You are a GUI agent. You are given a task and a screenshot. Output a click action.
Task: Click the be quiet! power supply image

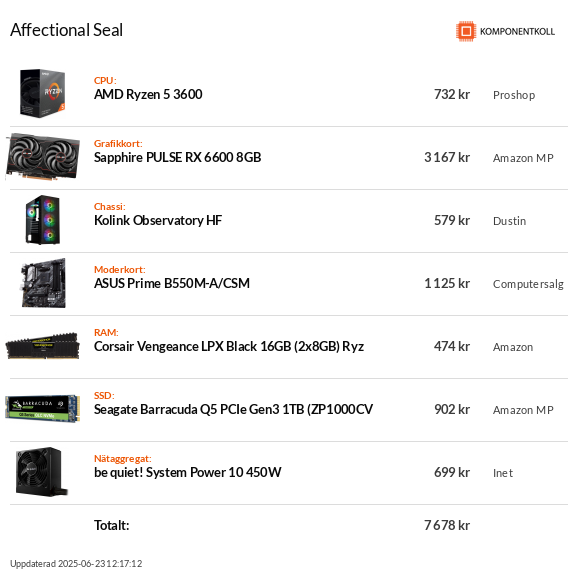click(x=42, y=472)
